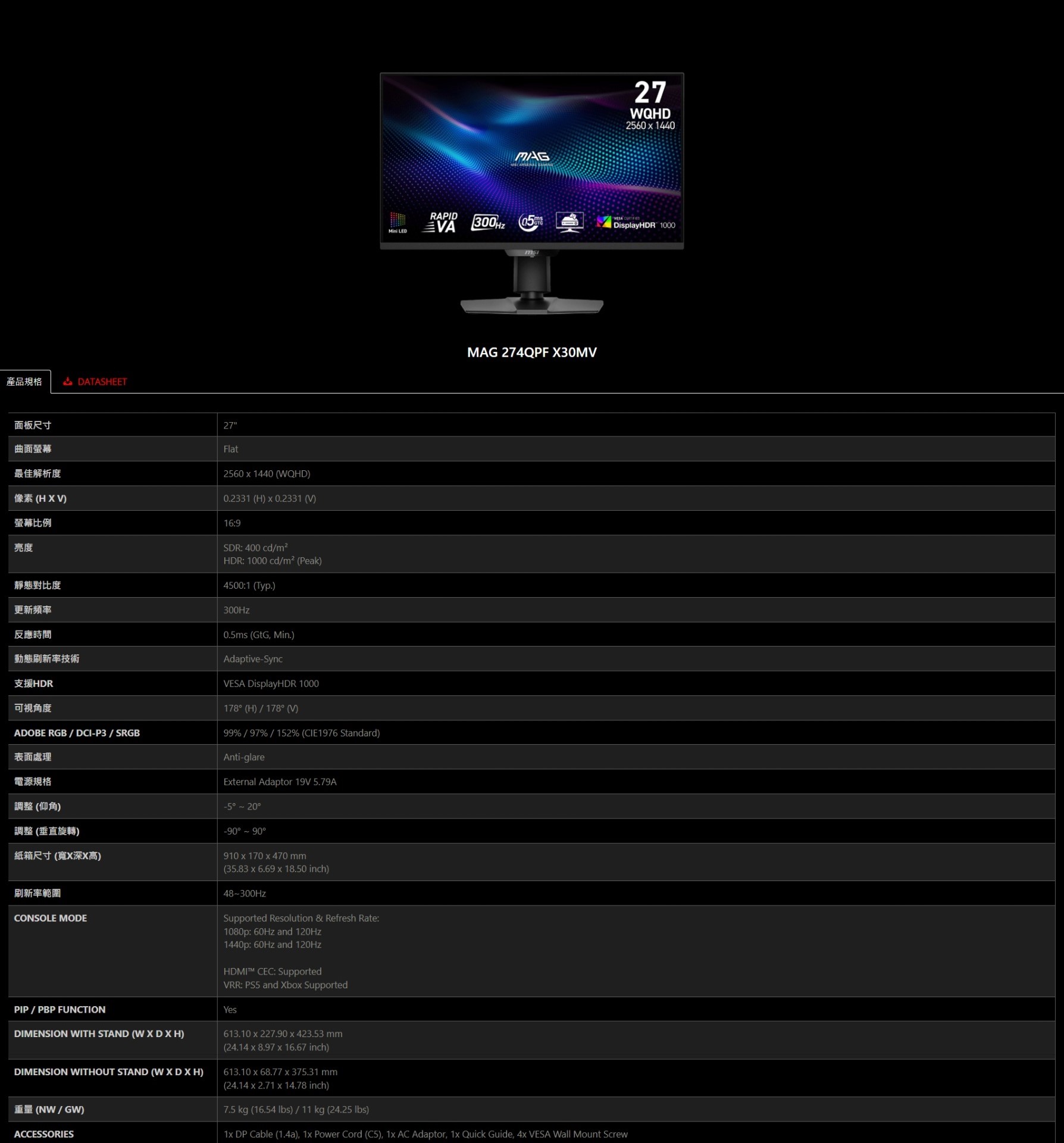The image size is (1064, 1143).
Task: Click the VESA DisplayHDR 1000 table value
Action: (x=271, y=683)
